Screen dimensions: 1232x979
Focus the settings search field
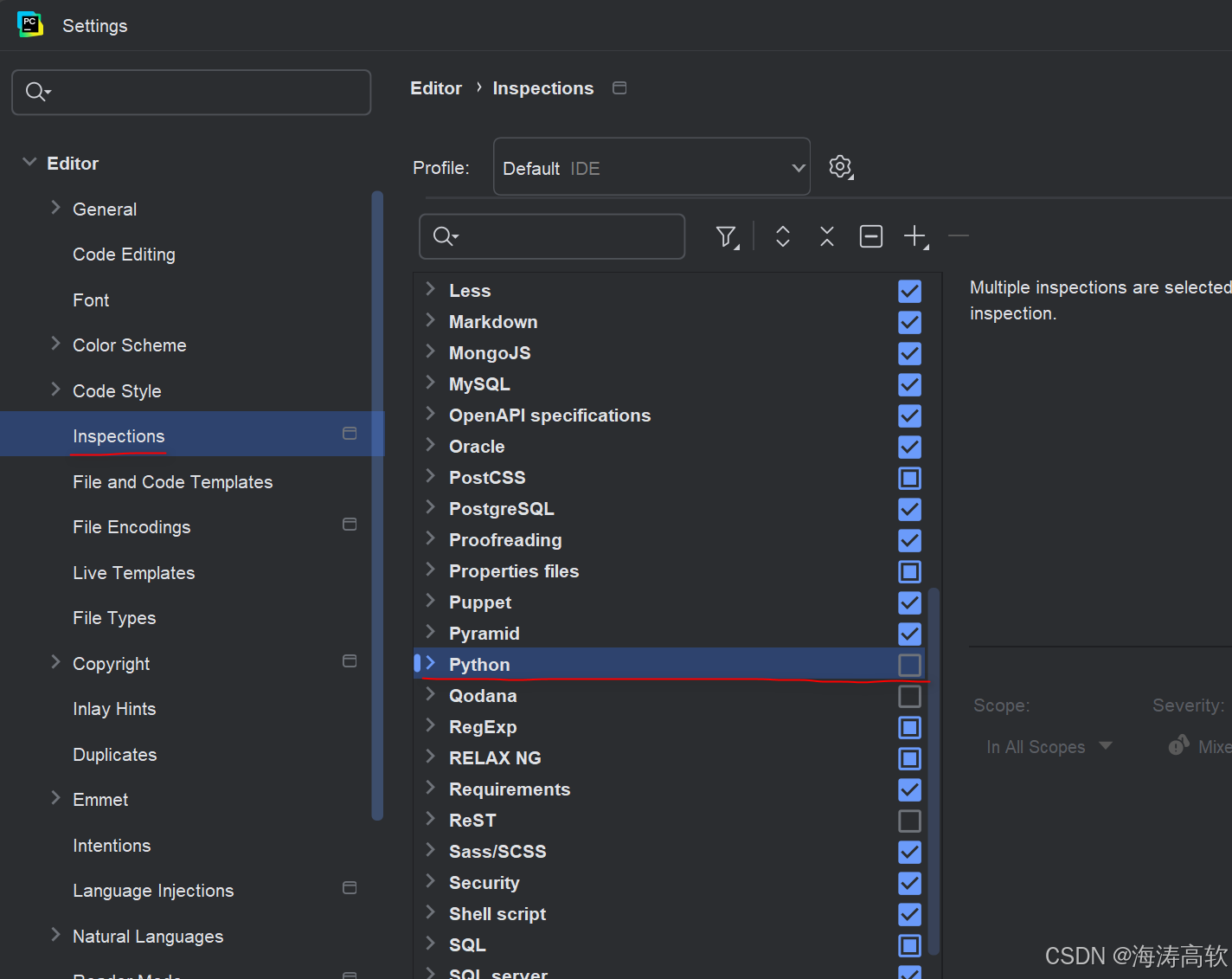coord(191,92)
